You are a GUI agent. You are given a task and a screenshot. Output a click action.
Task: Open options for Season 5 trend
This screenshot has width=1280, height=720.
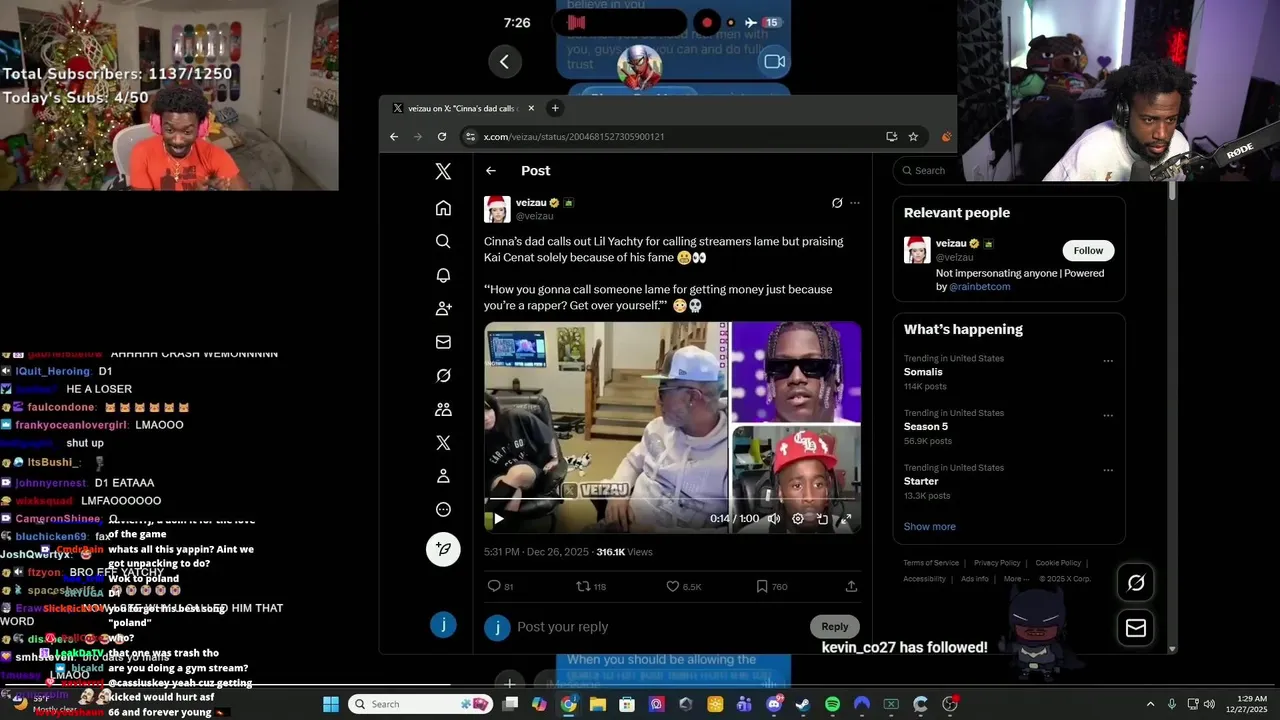pyautogui.click(x=1108, y=415)
